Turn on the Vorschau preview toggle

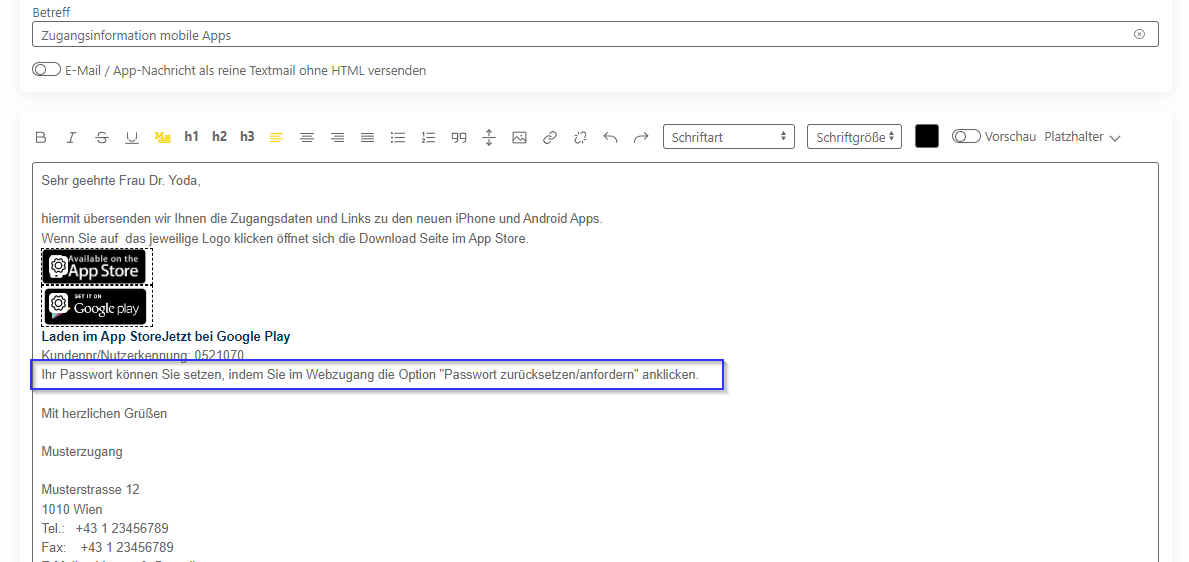[966, 136]
